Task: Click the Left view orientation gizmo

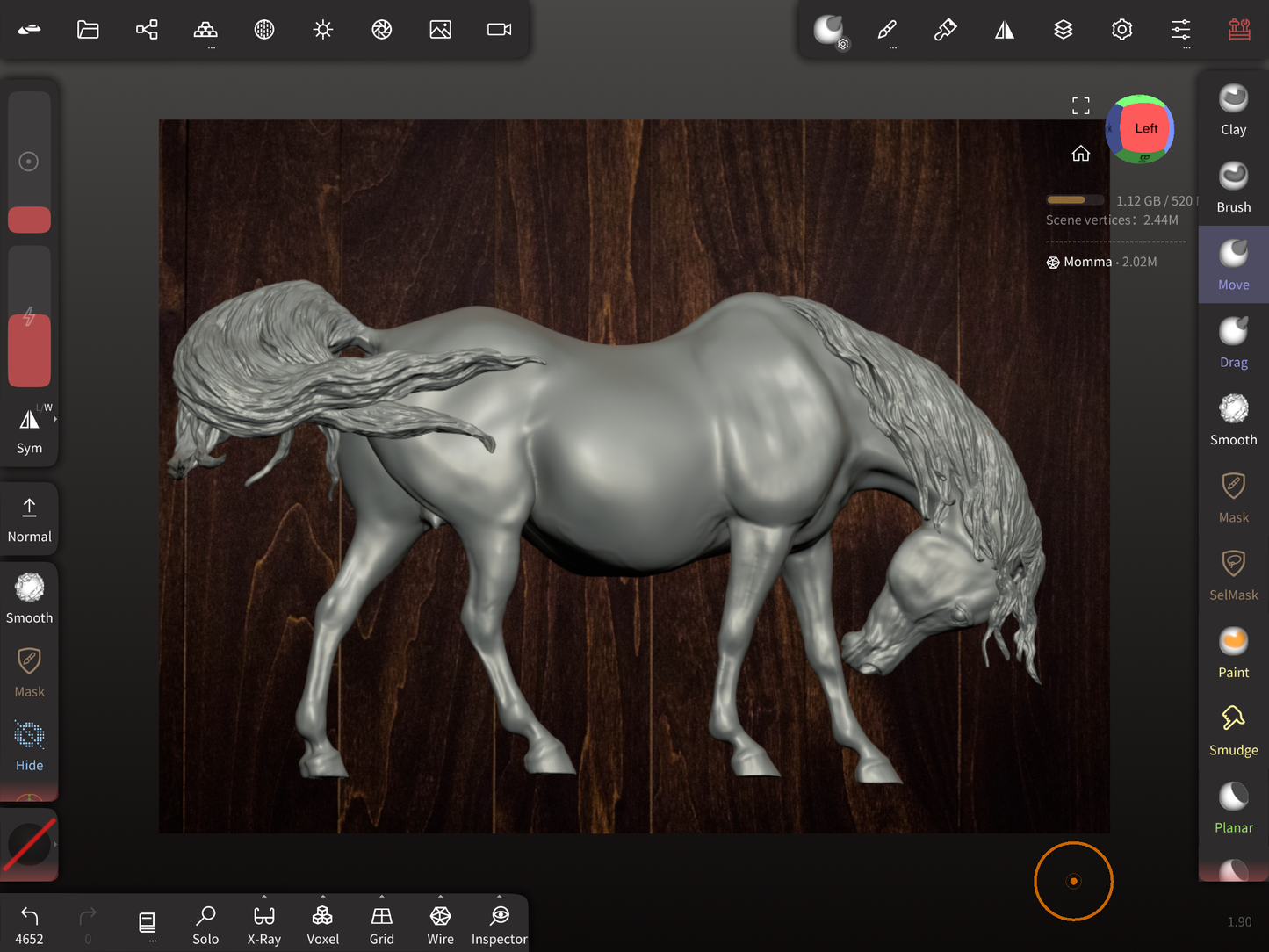Action: coord(1144,129)
